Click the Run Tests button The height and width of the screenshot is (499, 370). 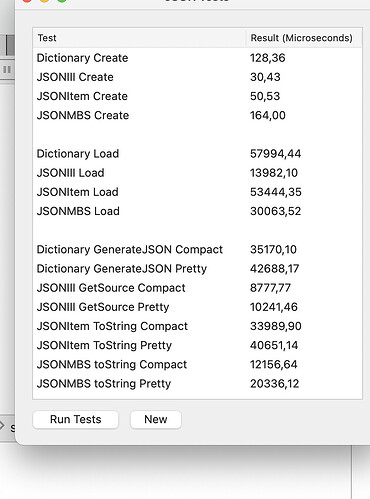(76, 419)
